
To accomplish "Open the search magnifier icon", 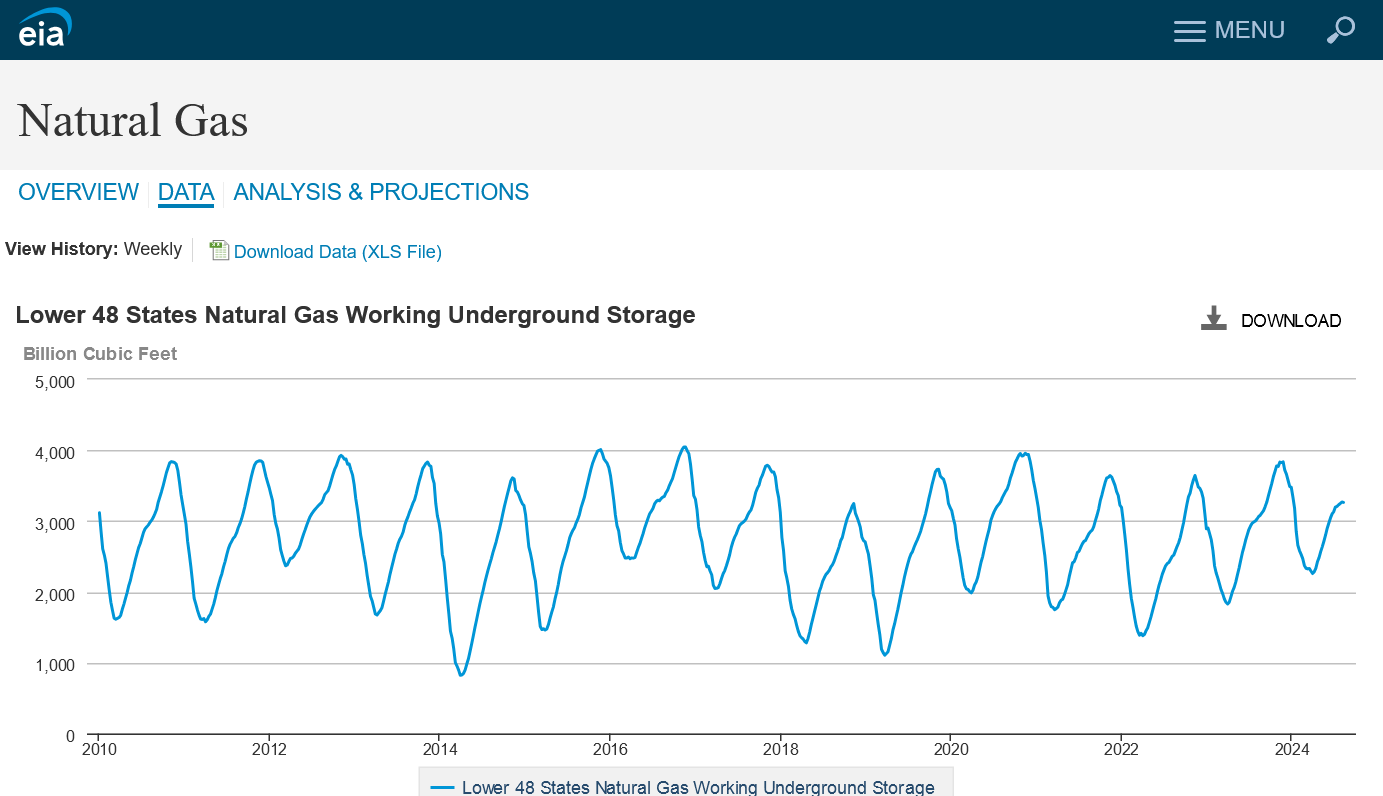I will click(x=1340, y=30).
